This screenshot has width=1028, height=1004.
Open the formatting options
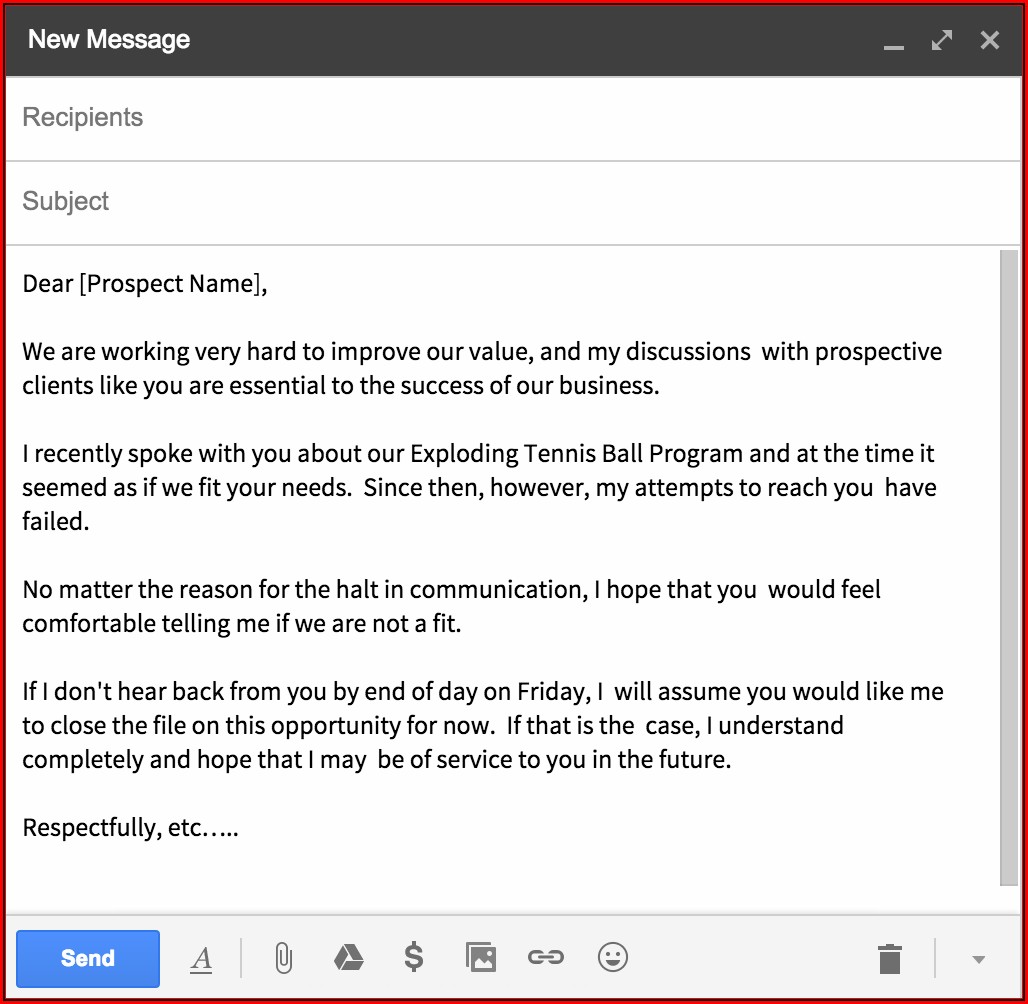click(202, 959)
